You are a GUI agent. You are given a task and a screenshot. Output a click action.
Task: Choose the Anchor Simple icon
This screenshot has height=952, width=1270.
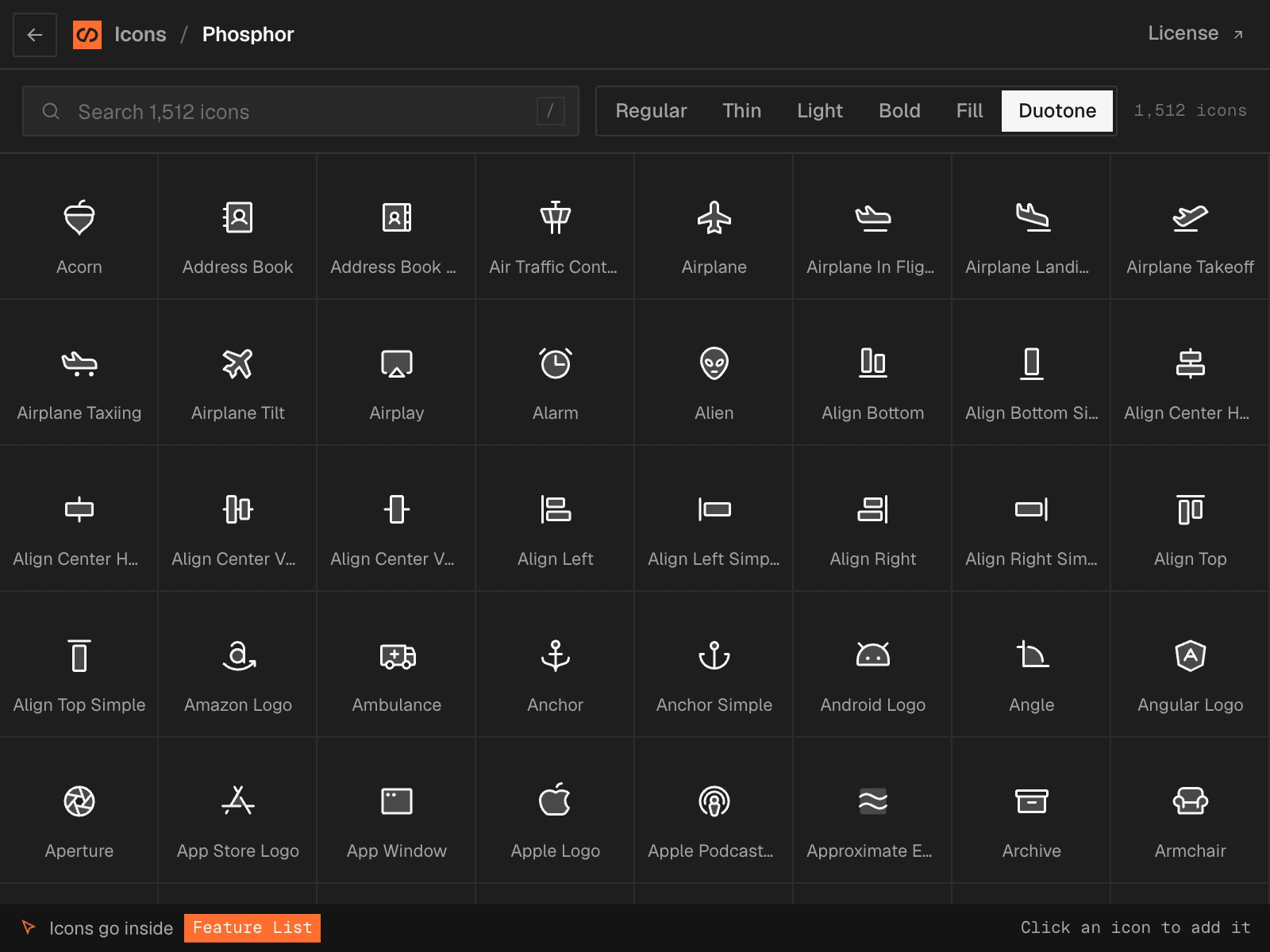(x=714, y=665)
